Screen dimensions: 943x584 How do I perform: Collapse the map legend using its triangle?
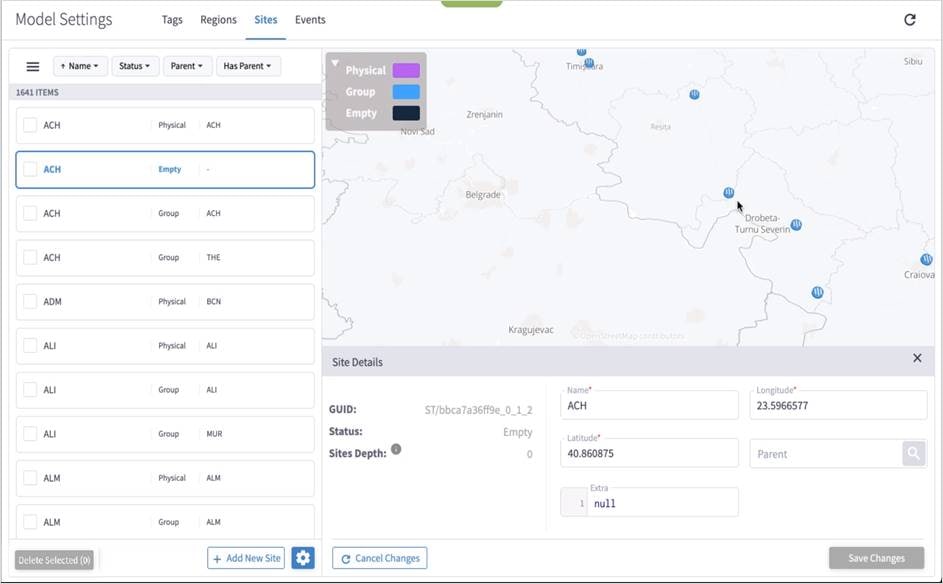(x=337, y=60)
